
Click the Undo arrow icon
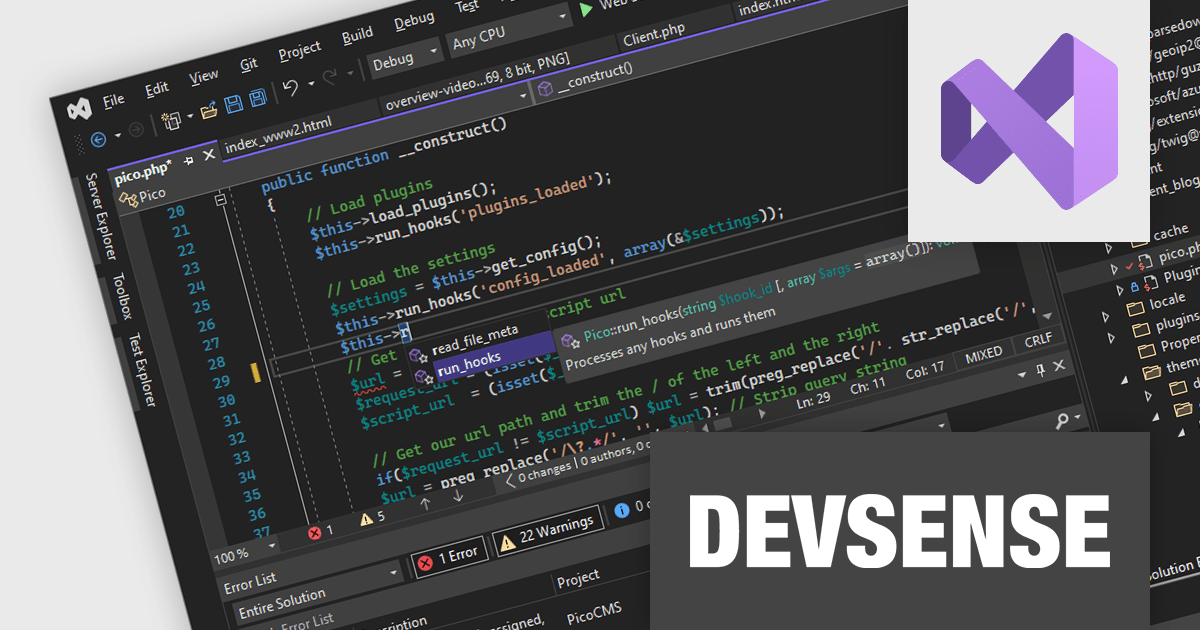pyautogui.click(x=291, y=88)
